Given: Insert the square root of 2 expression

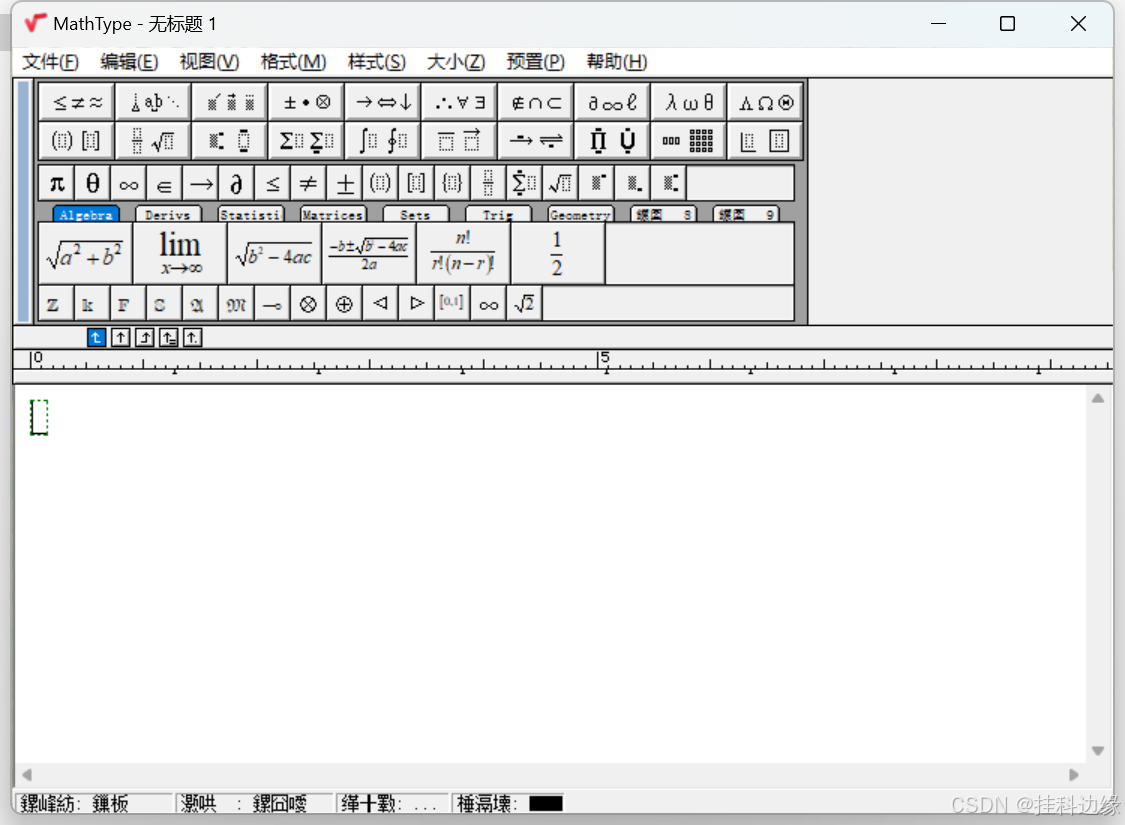Looking at the screenshot, I should click(524, 304).
